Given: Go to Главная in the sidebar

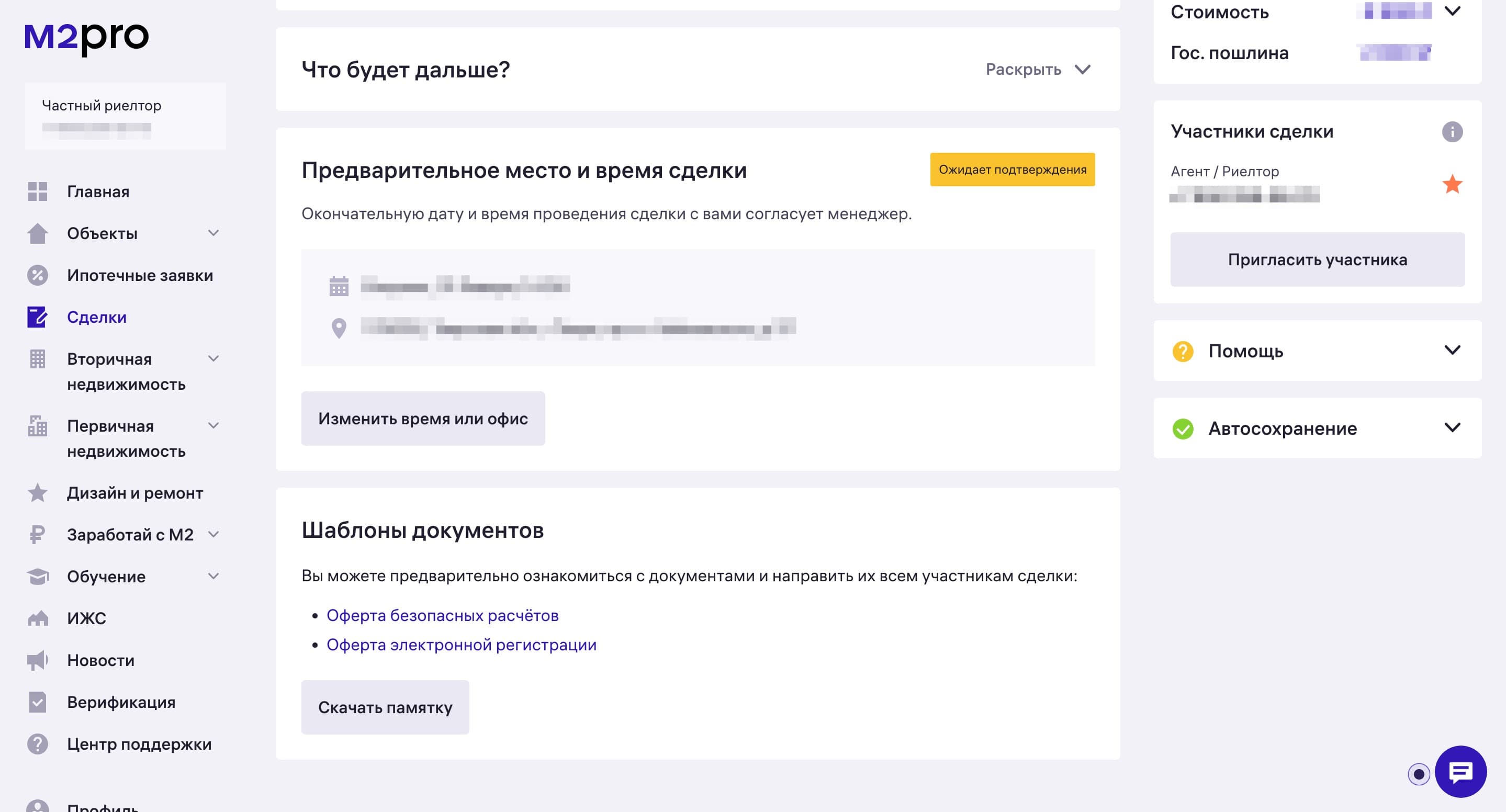Looking at the screenshot, I should [x=98, y=191].
